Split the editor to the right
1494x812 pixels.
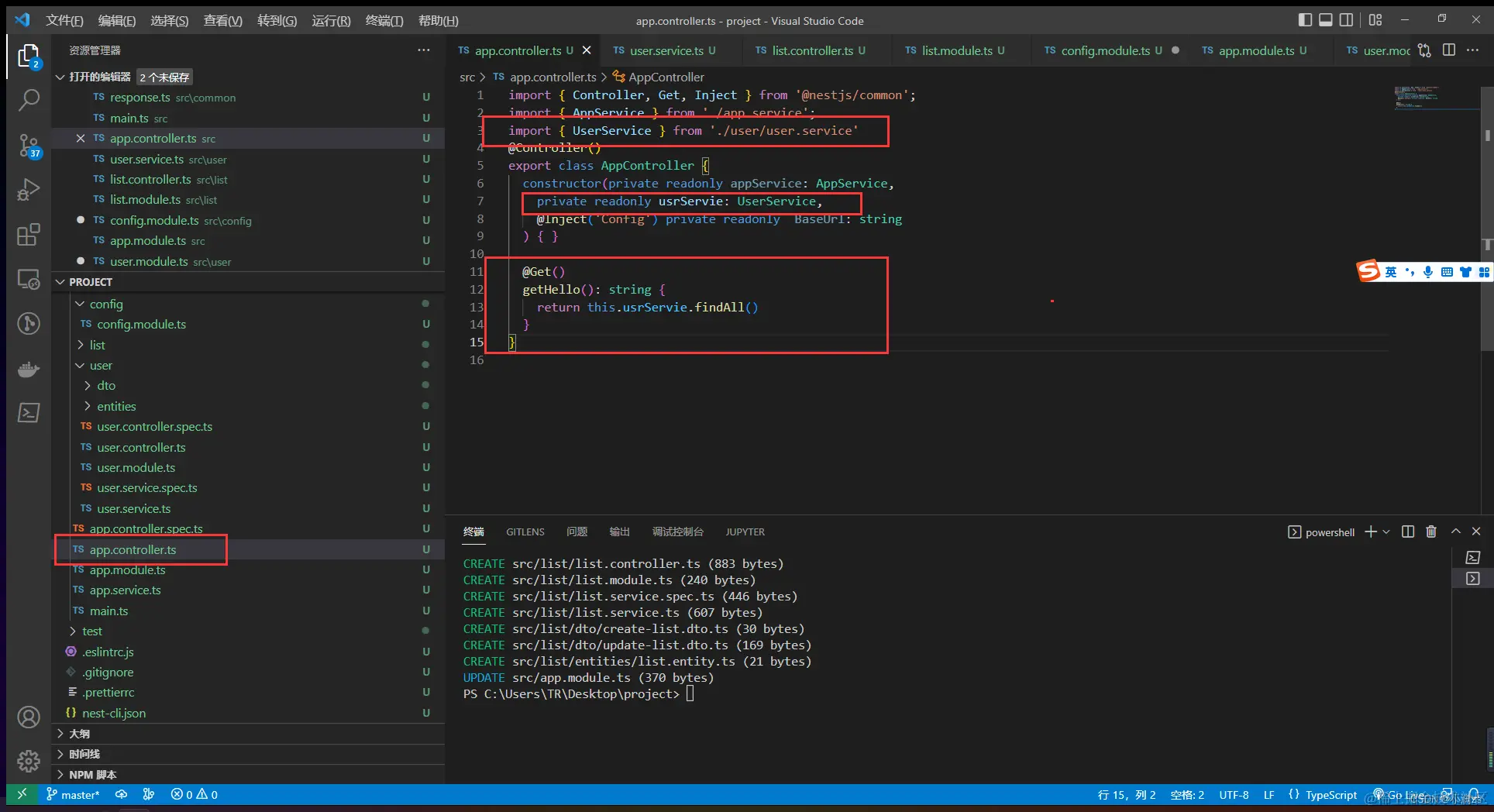coord(1448,50)
